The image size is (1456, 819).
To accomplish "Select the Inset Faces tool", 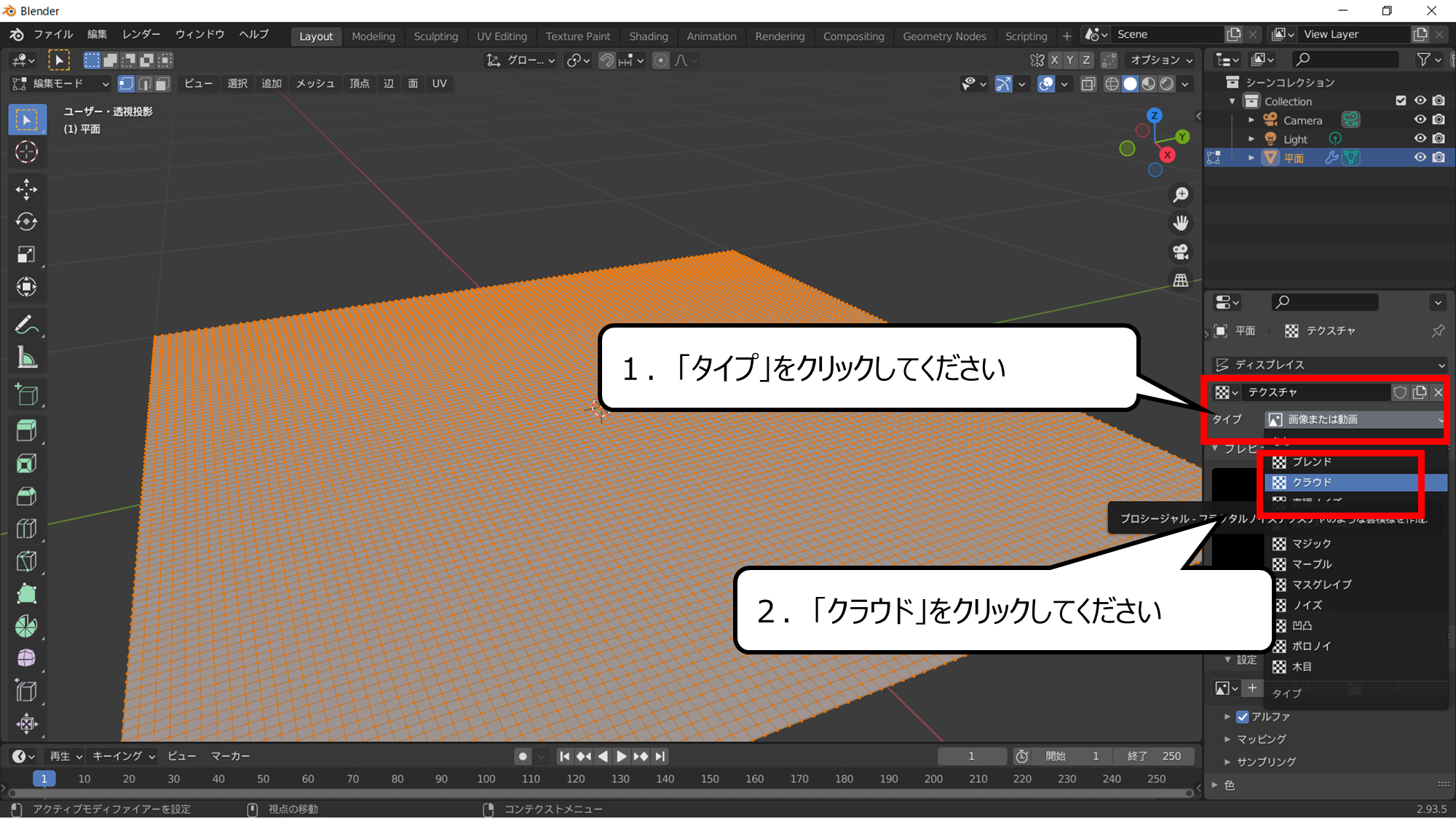I will [x=27, y=464].
